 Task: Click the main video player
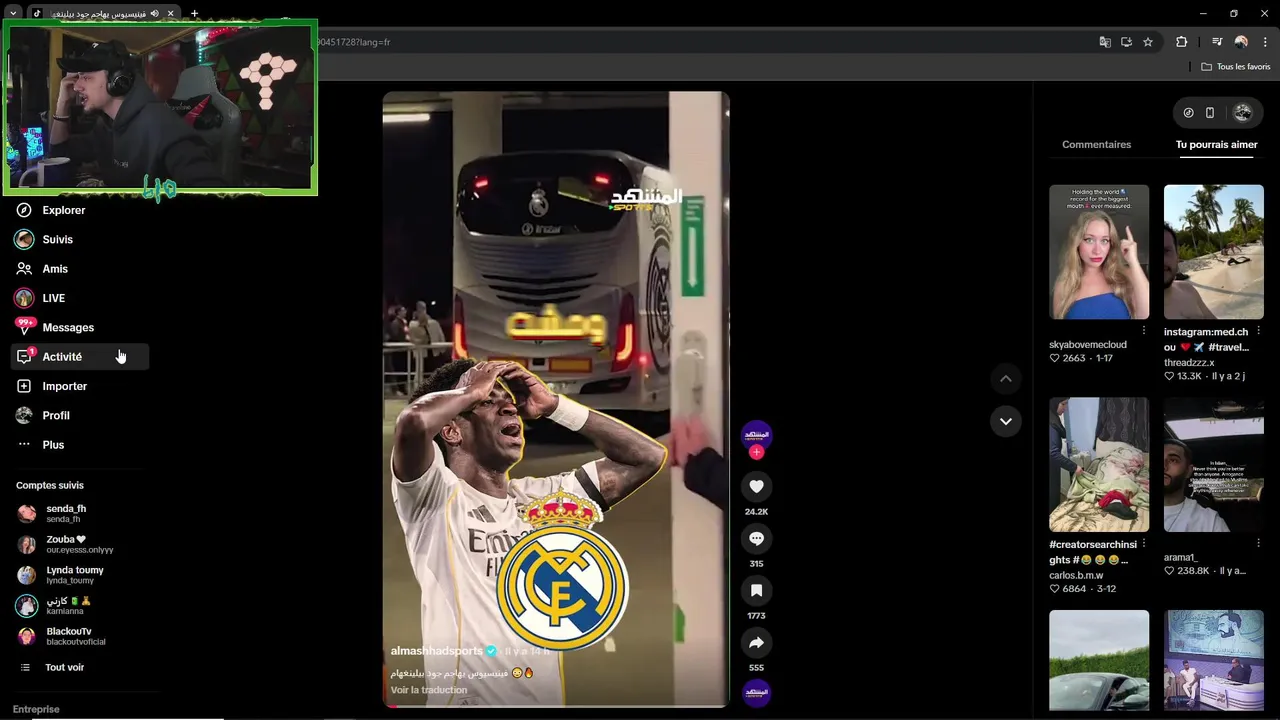click(x=556, y=399)
